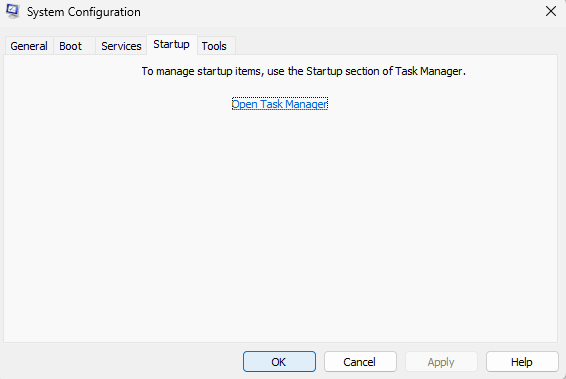Go to the Services tab

point(121,46)
